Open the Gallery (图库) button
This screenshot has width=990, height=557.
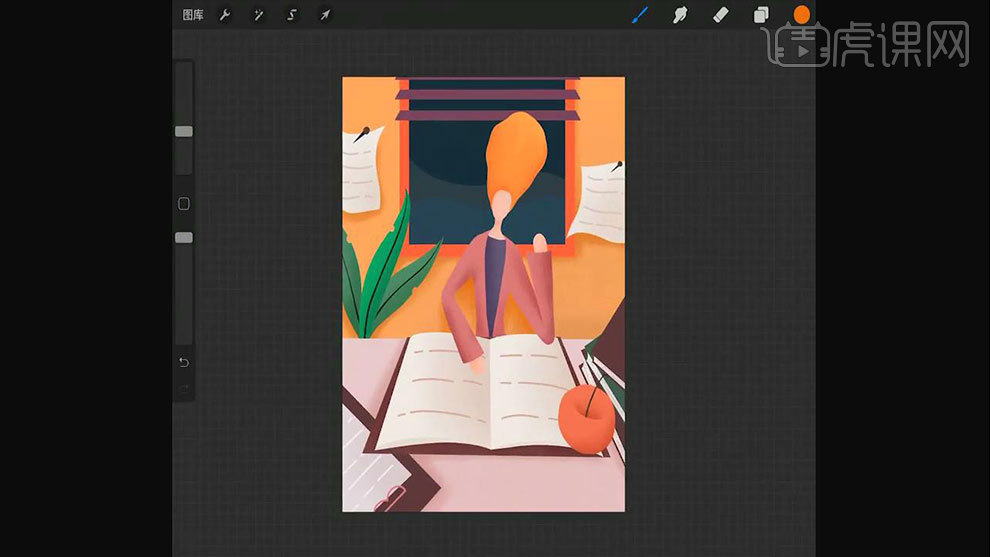click(193, 15)
